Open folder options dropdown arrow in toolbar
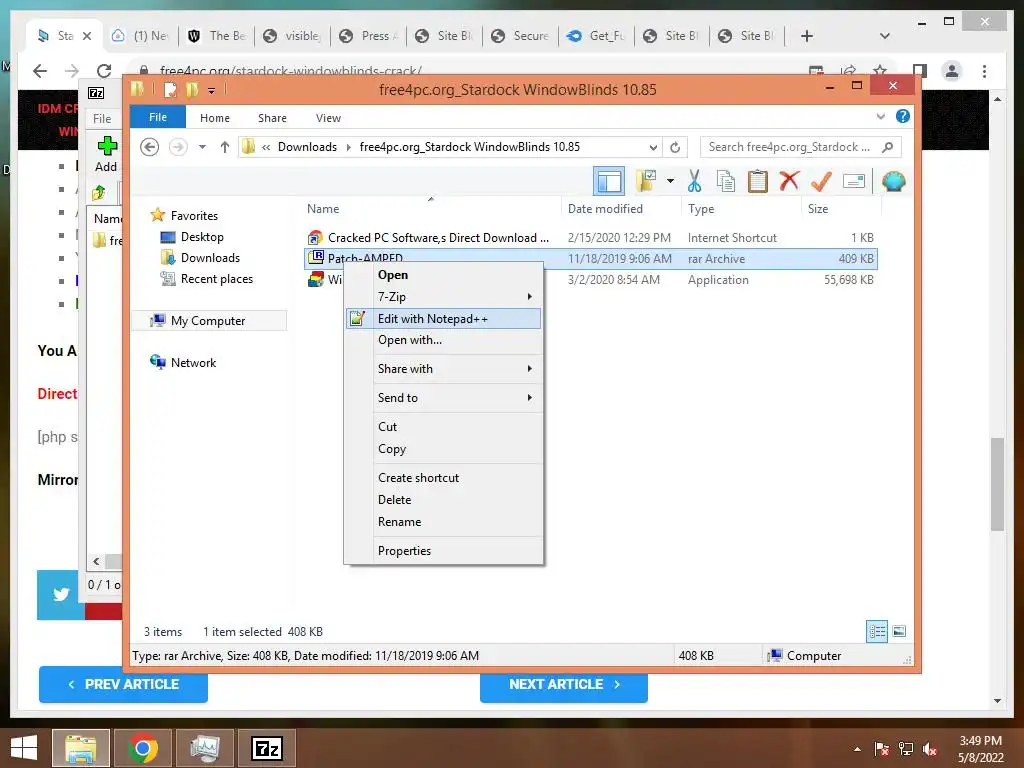The image size is (1024, 768). (670, 181)
